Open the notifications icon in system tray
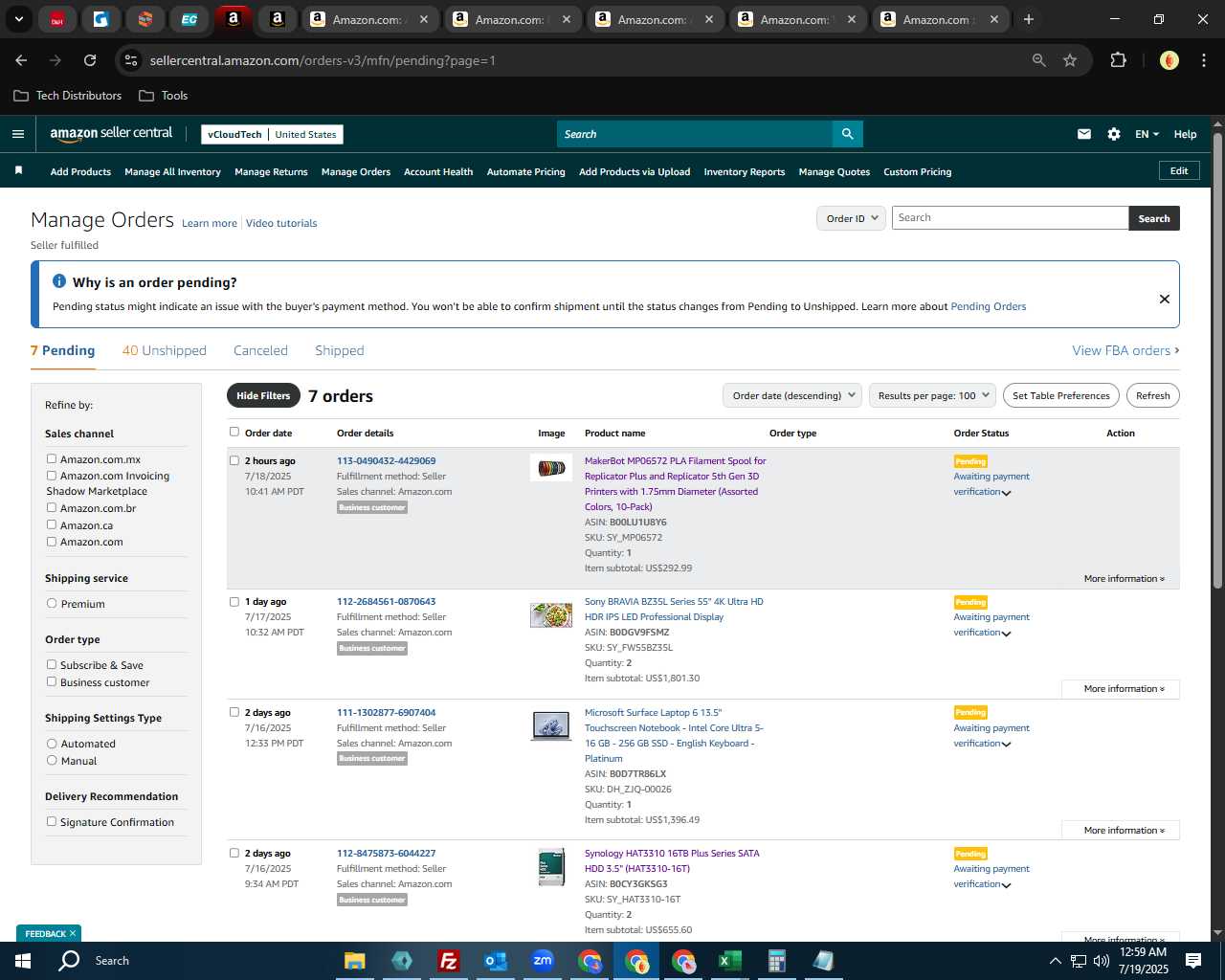1225x980 pixels. [x=1193, y=961]
